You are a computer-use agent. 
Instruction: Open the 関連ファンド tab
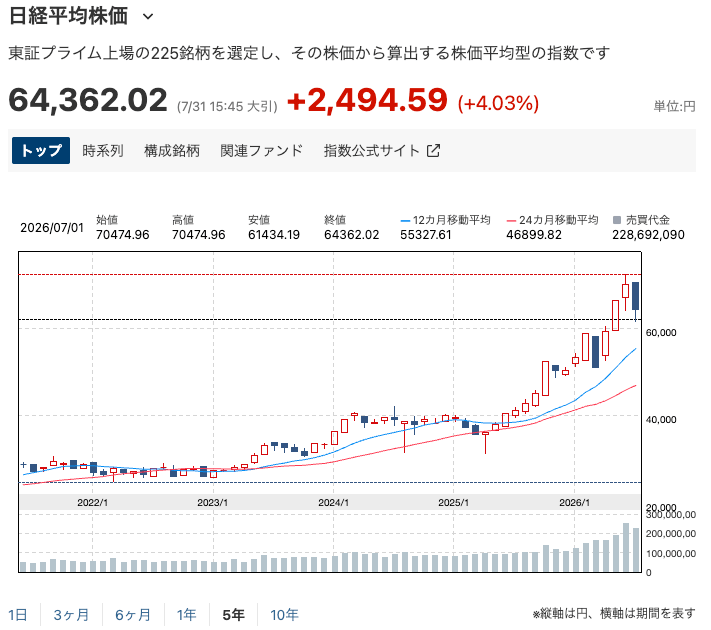(x=262, y=150)
